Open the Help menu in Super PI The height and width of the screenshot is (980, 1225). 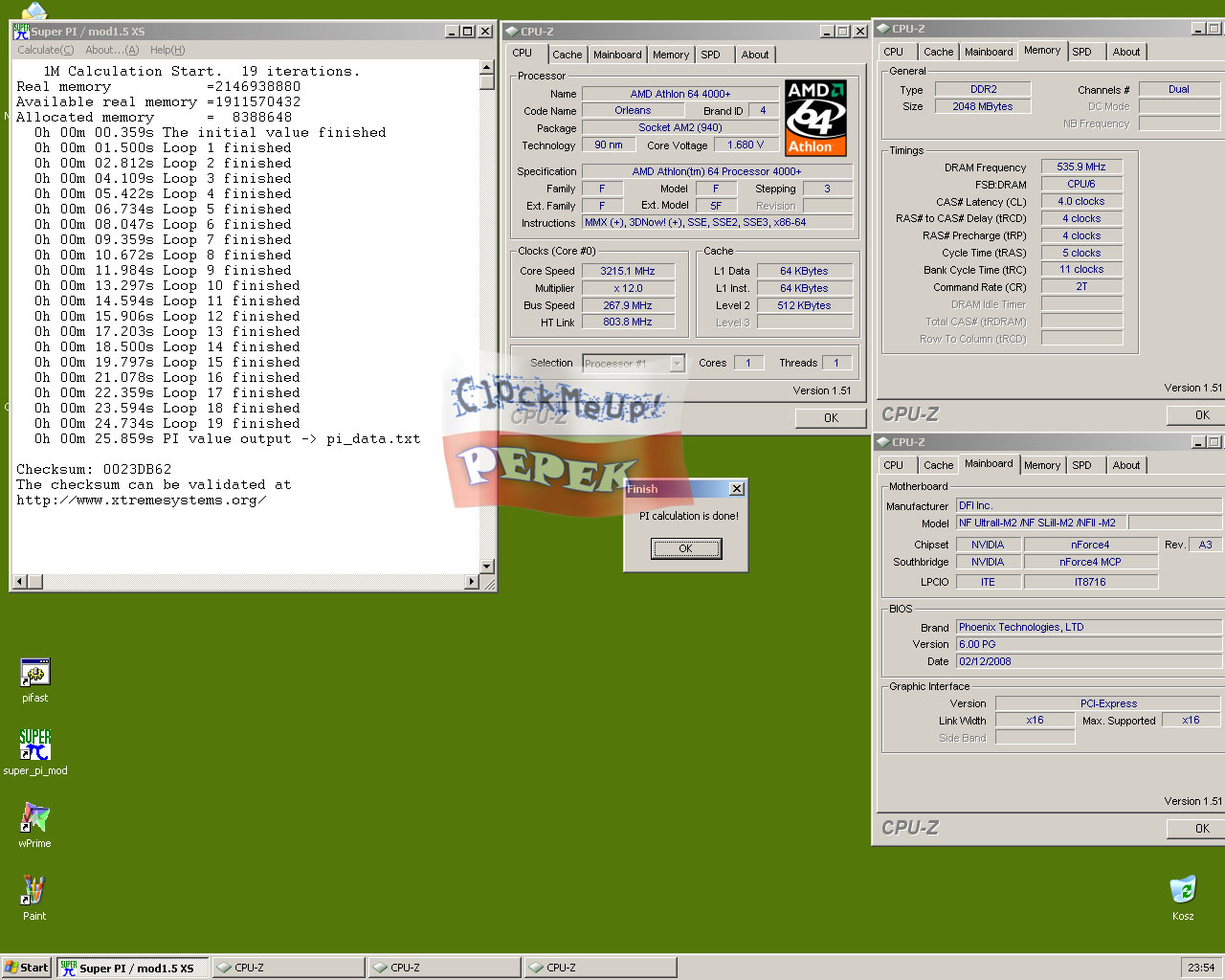click(167, 50)
